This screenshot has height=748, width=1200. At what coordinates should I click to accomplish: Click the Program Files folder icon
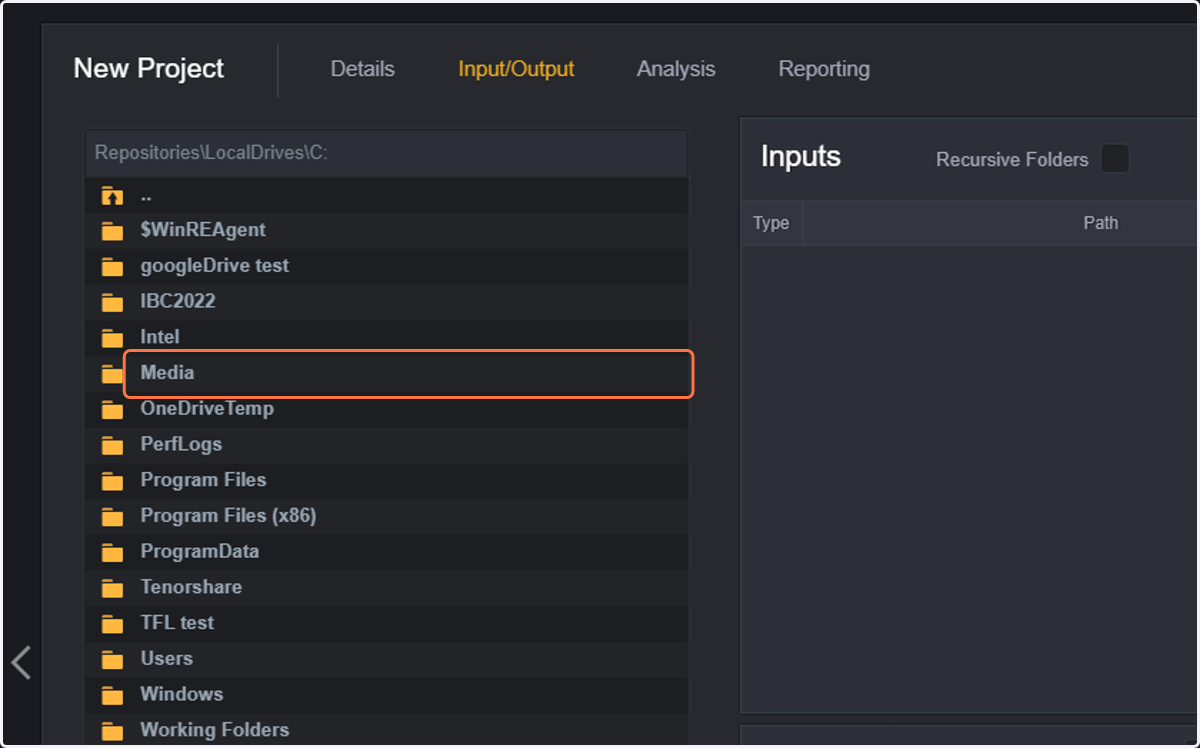coord(112,481)
